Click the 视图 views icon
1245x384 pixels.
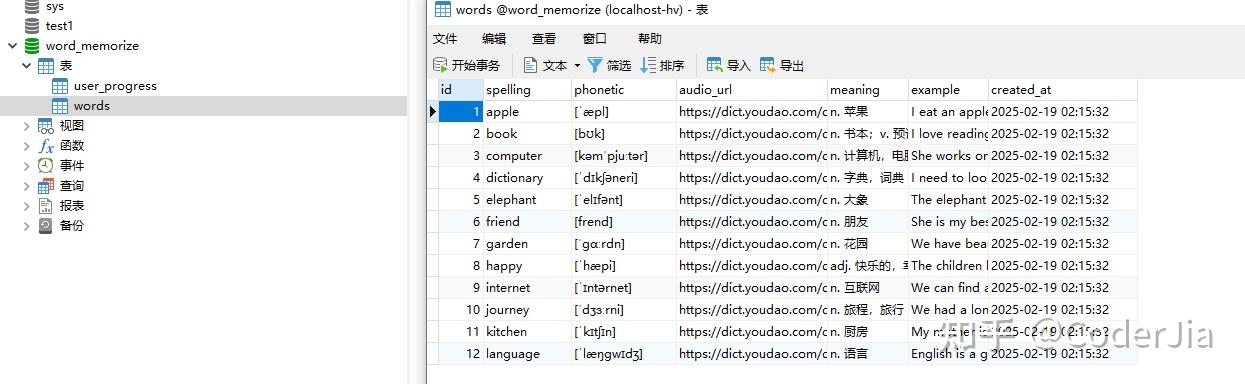(46, 126)
